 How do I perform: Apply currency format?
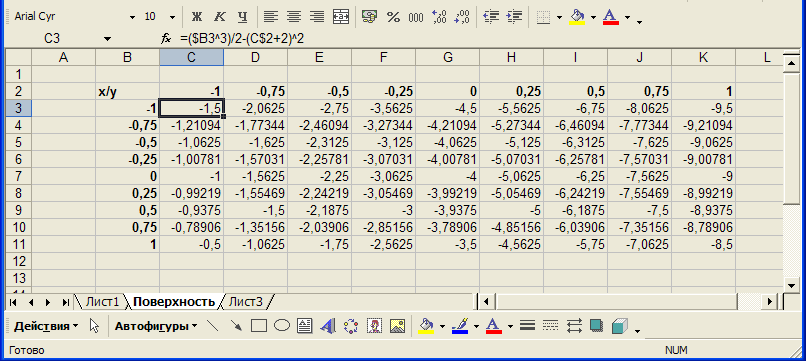pos(369,17)
